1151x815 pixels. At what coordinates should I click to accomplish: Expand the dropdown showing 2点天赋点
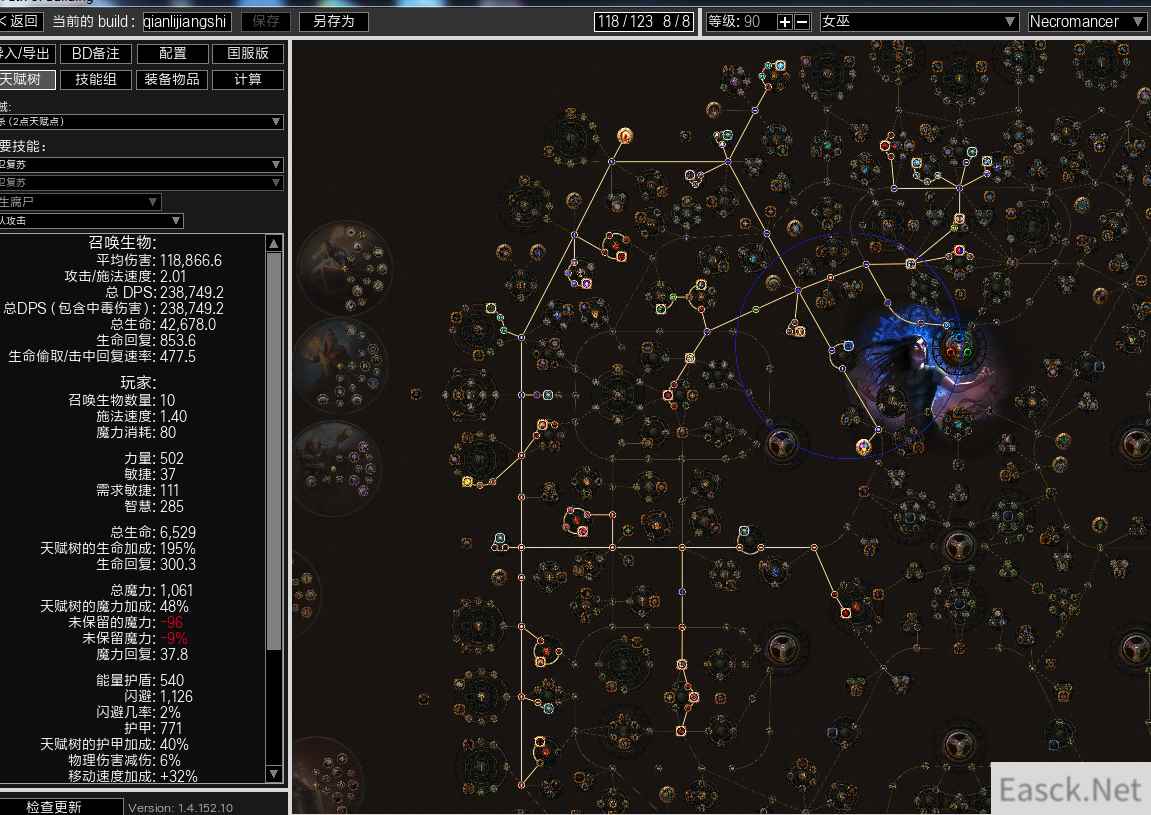[x=141, y=122]
